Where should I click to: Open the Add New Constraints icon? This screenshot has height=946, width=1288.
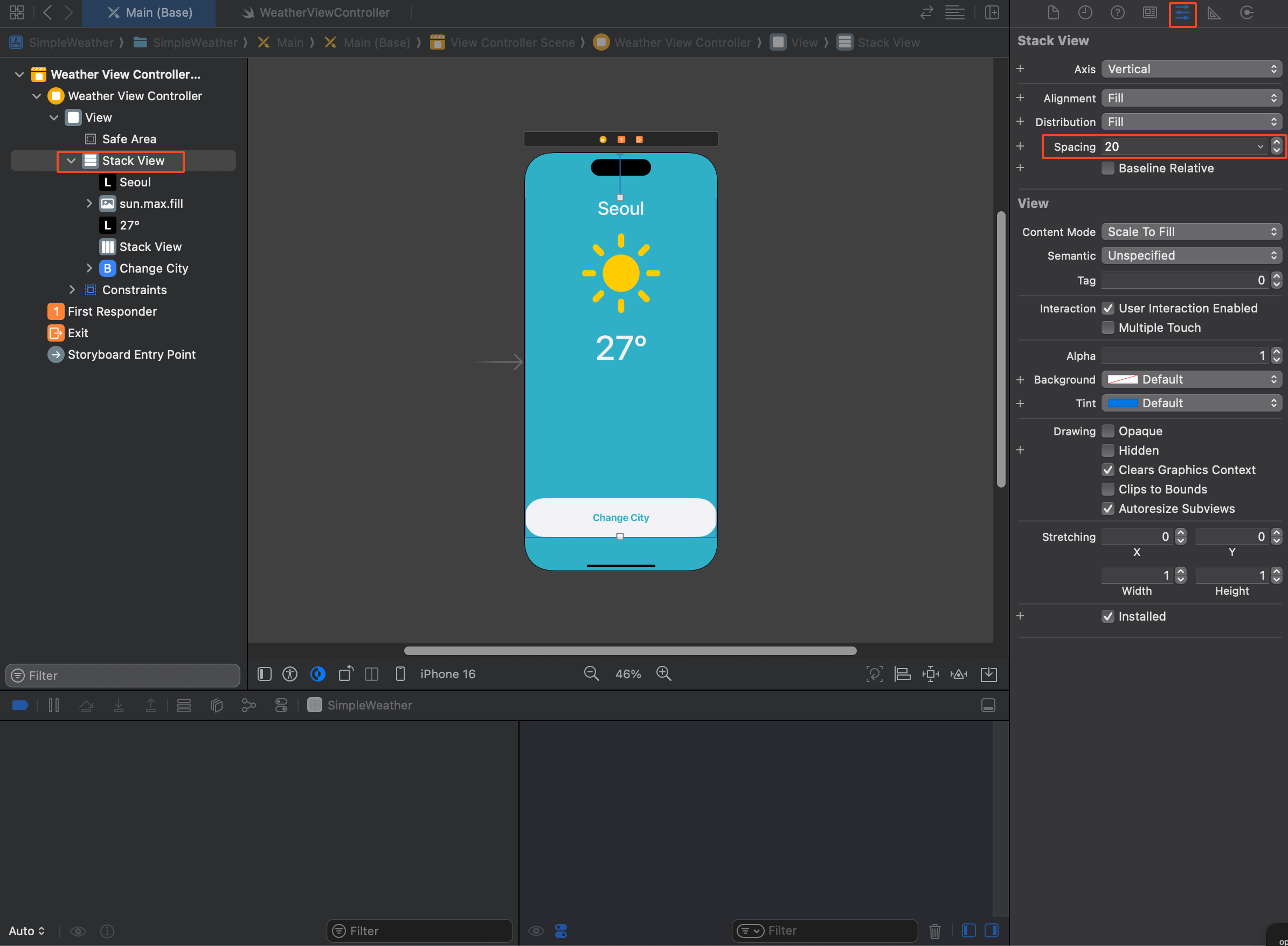[x=931, y=674]
